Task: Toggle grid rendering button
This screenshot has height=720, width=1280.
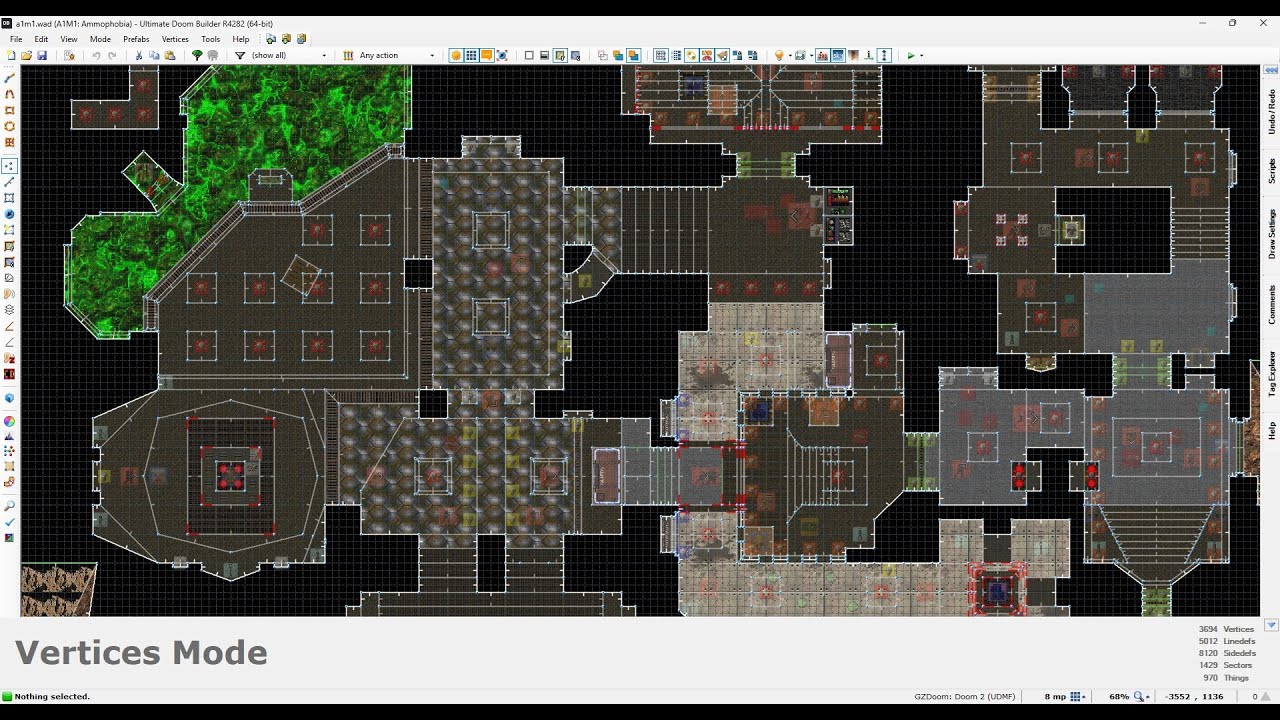Action: 471,55
